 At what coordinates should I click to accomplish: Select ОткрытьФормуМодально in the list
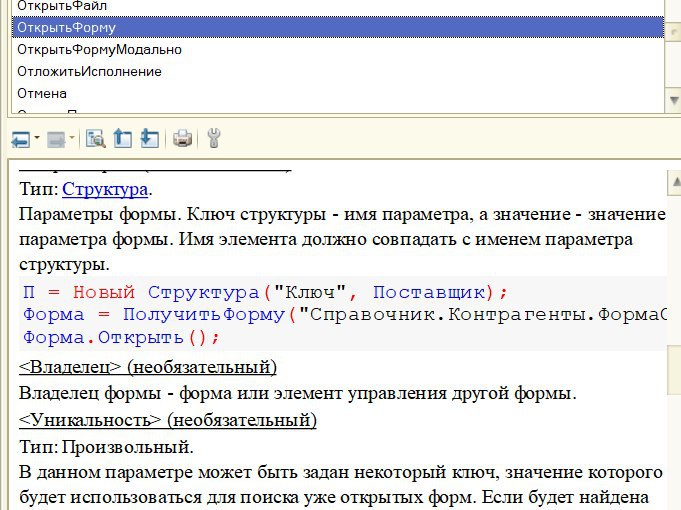pos(338,50)
